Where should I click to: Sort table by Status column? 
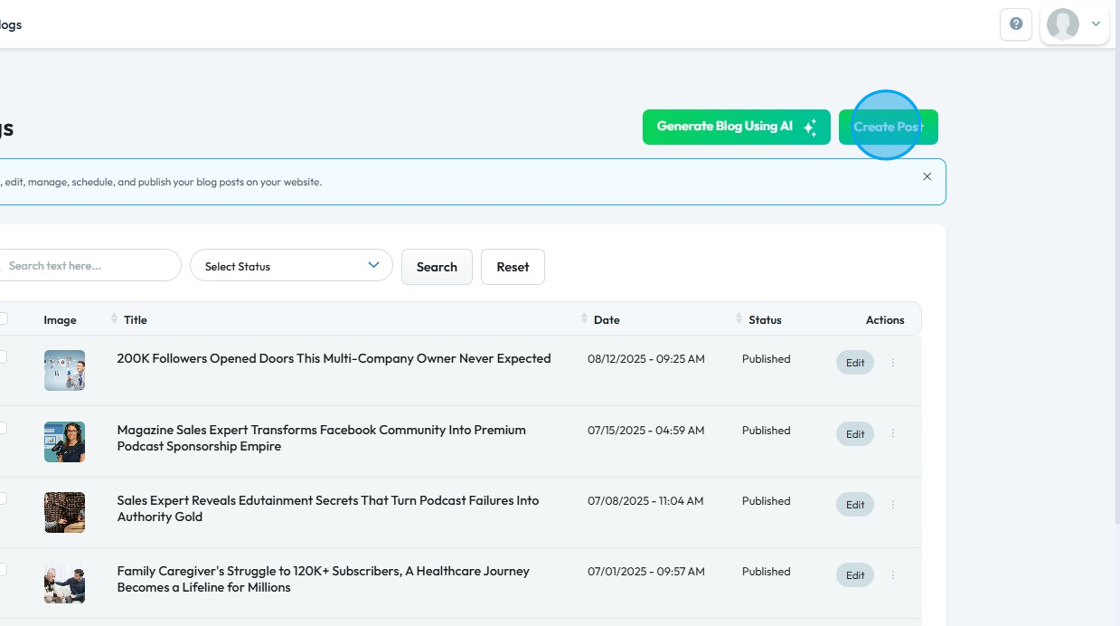click(x=764, y=320)
